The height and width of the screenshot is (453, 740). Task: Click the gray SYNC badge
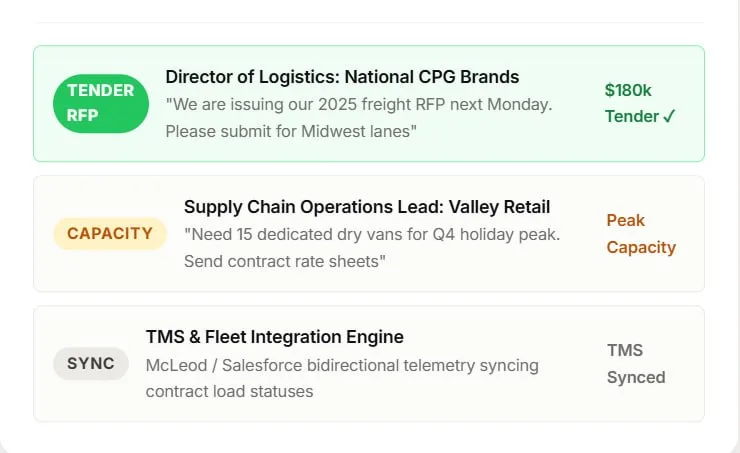coord(91,364)
